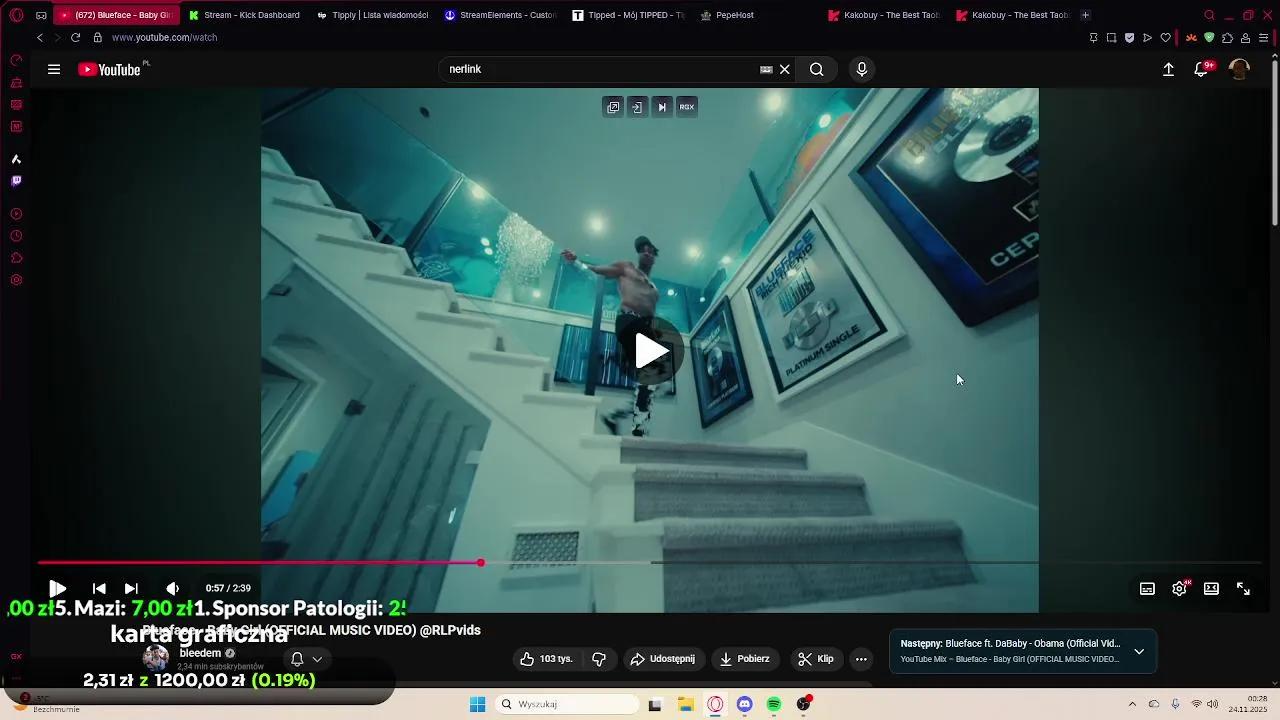Click the address bar URL youtube.com/watch
Screen dimensions: 1280x720
(x=164, y=37)
